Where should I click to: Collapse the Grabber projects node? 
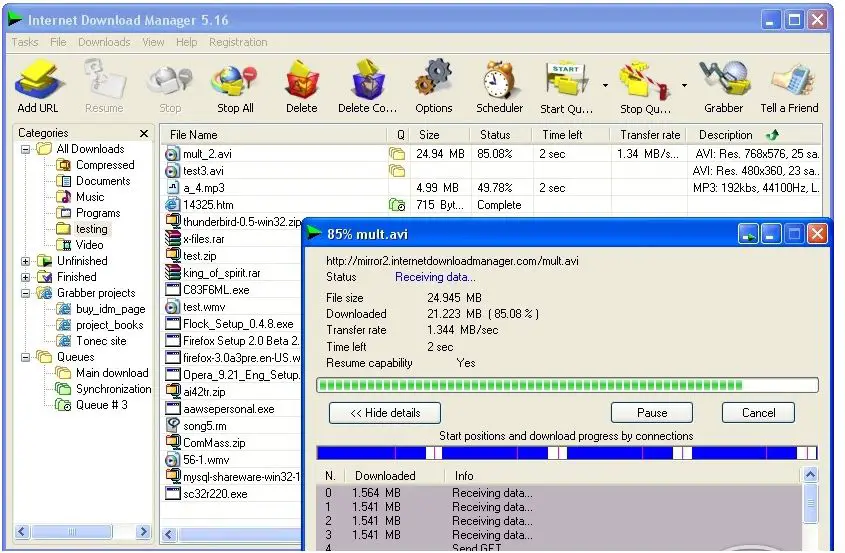click(25, 294)
